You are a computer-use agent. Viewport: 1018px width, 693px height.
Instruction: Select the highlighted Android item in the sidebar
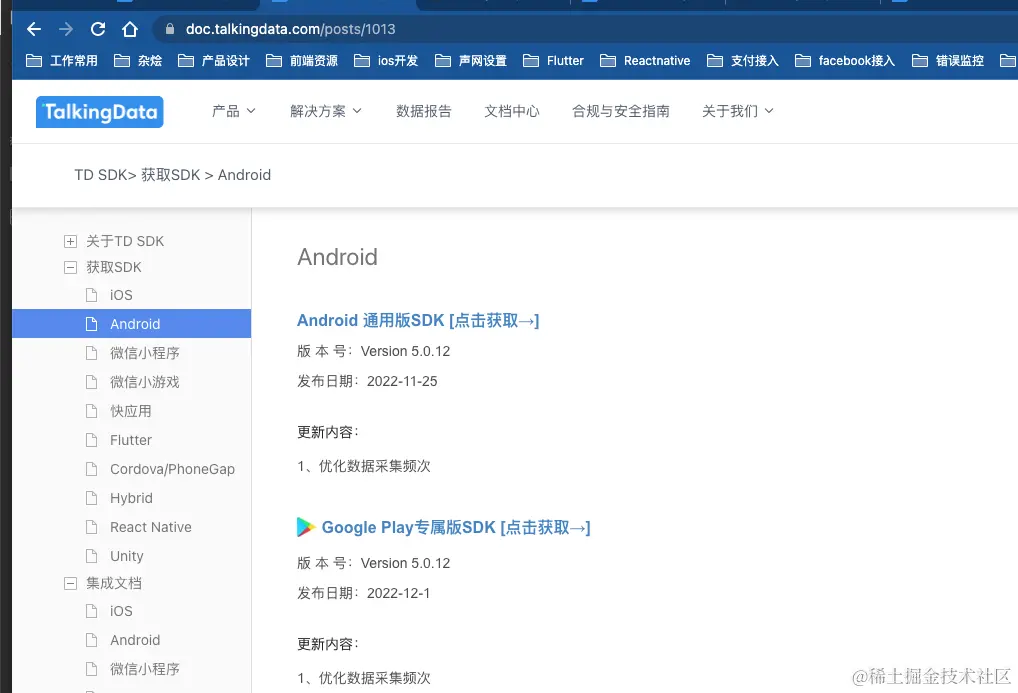coord(131,323)
